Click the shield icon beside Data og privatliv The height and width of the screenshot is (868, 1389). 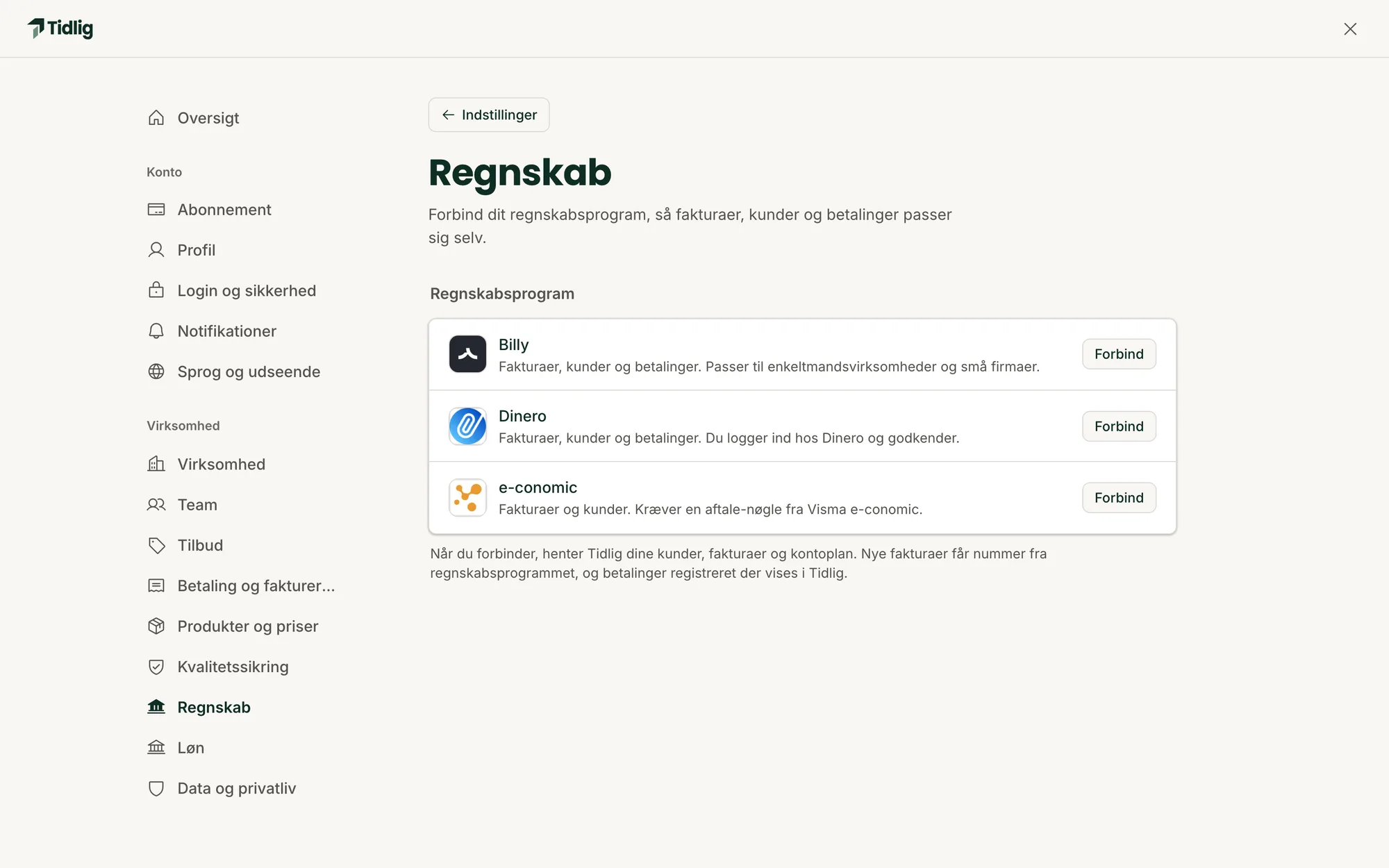(156, 788)
